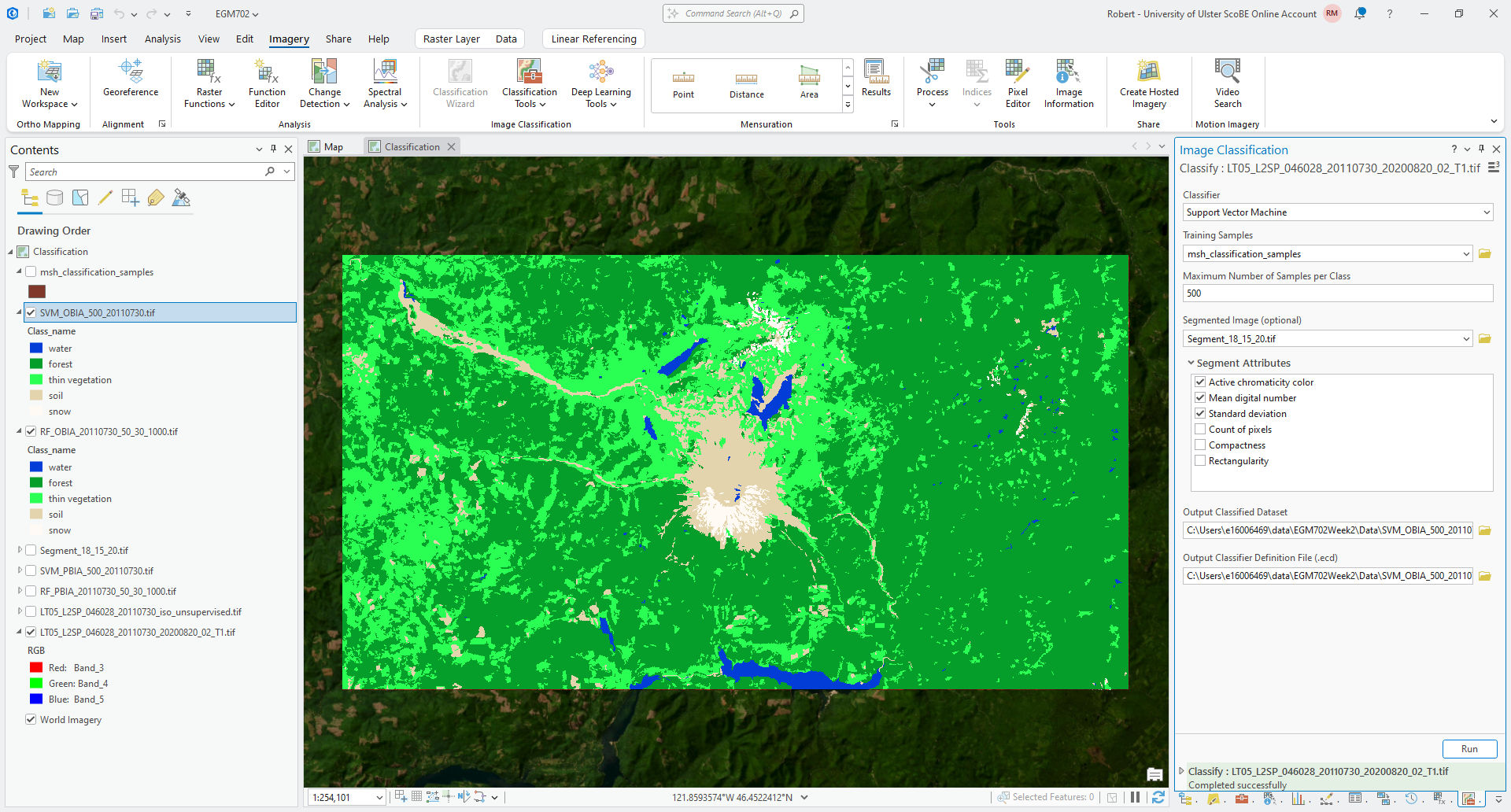Click the Maximum Number of Samples field

coord(1337,293)
